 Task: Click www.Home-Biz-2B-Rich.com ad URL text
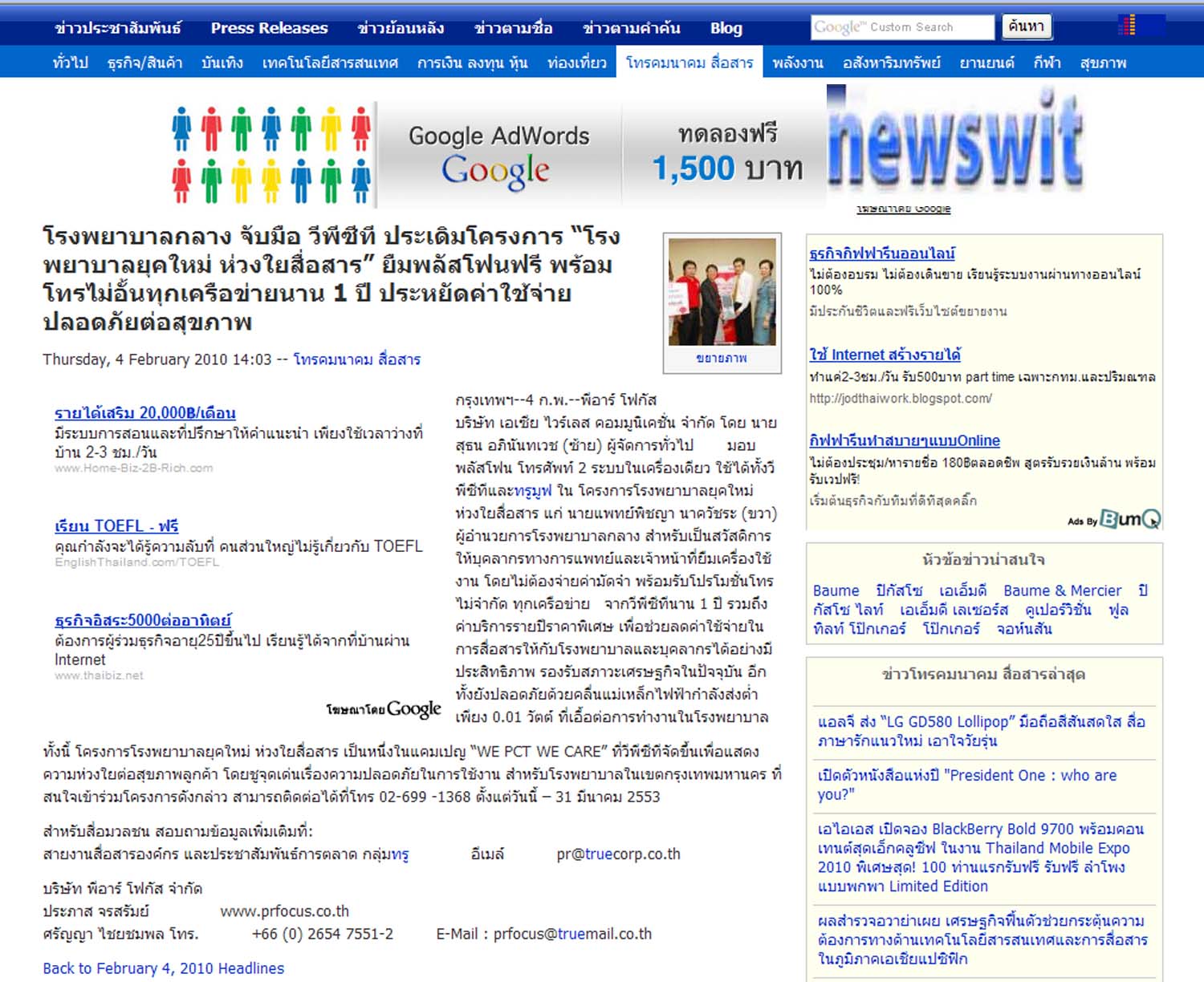click(133, 468)
